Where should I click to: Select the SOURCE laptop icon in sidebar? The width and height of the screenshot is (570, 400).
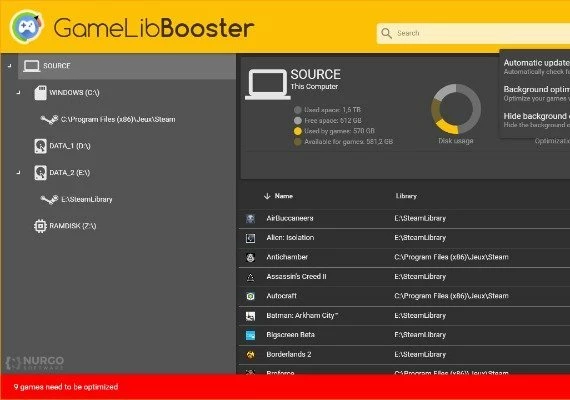tap(32, 66)
